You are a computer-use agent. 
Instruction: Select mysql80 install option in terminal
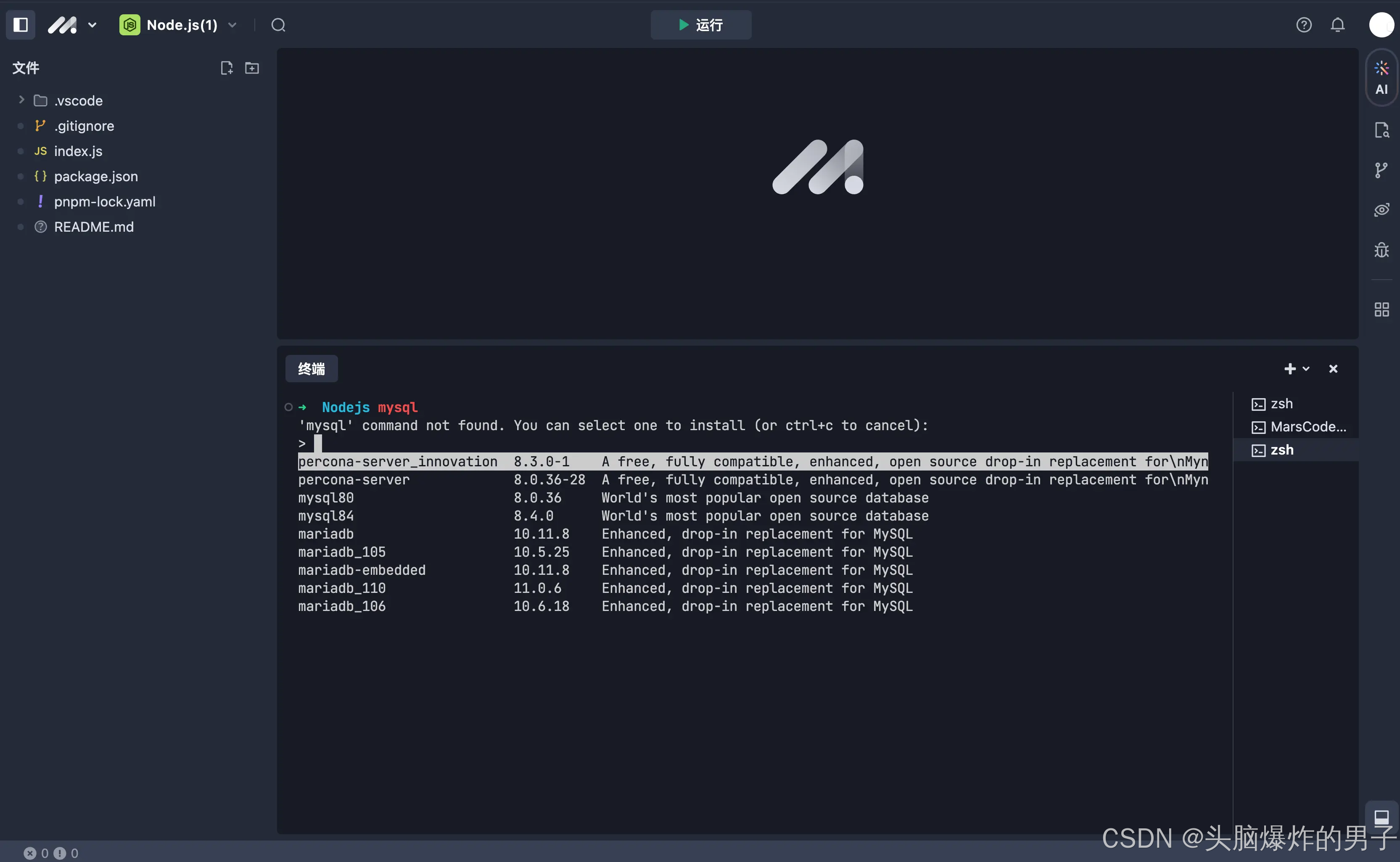tap(326, 498)
